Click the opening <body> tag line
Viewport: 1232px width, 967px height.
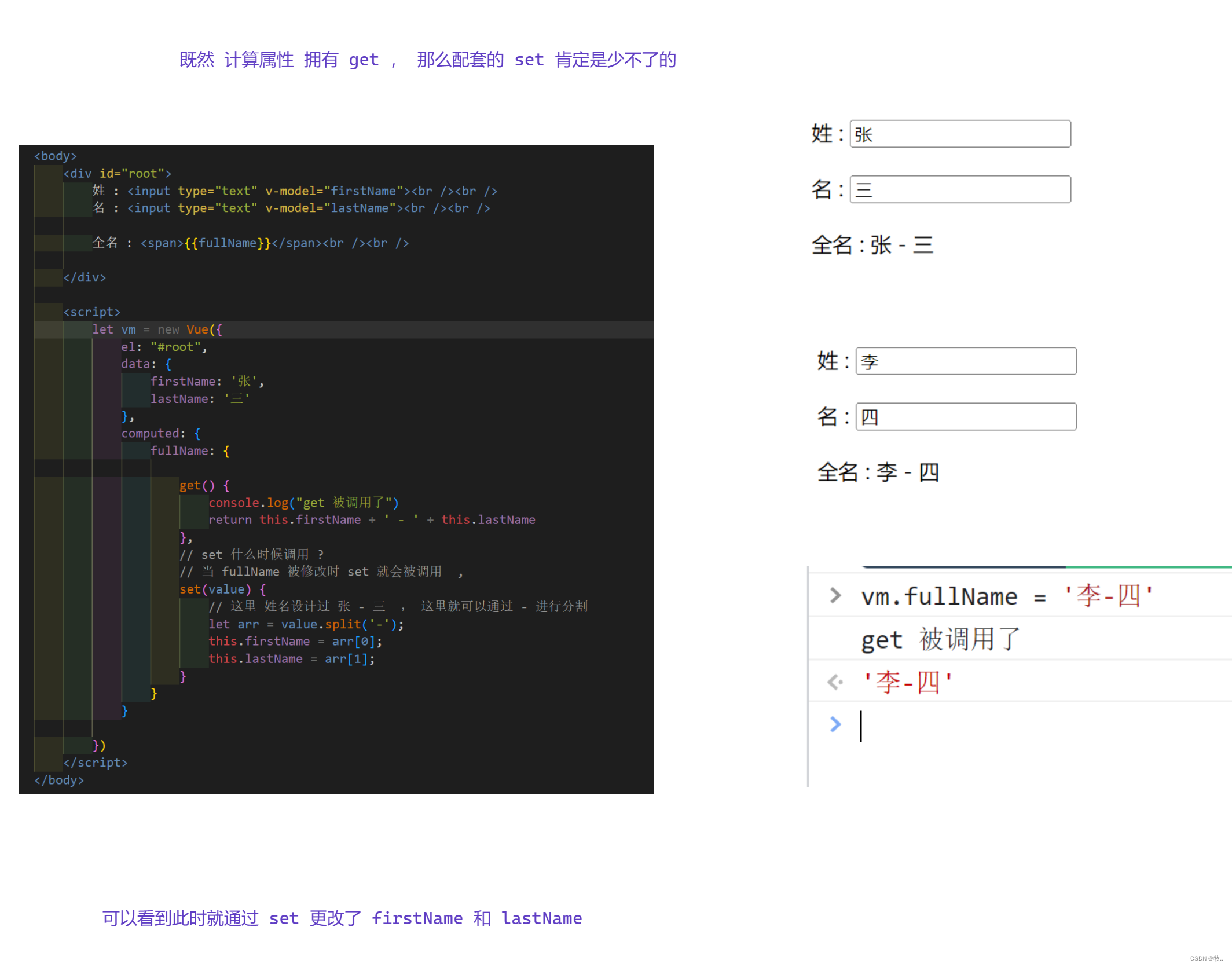56,156
